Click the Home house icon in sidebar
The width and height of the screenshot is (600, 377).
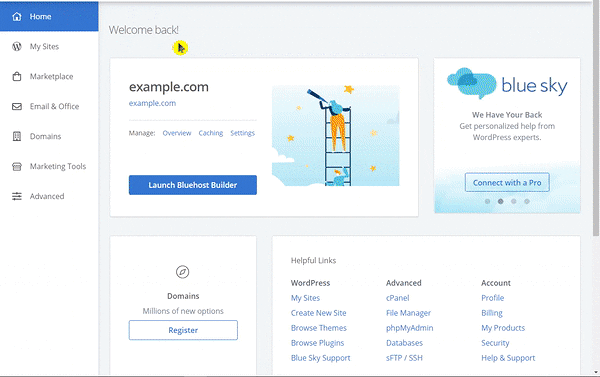[x=16, y=16]
